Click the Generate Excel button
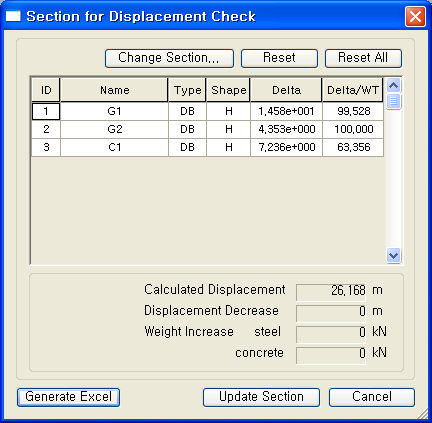432x423 pixels. [68, 397]
